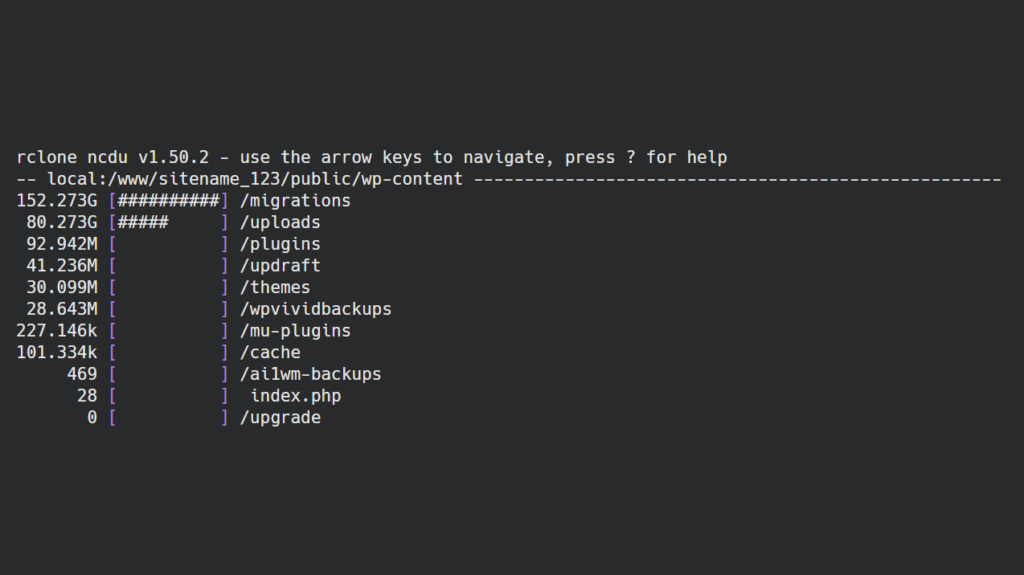Click the half-filled usage bar for uploads
Viewport: 1024px width, 575px height.
(x=168, y=222)
